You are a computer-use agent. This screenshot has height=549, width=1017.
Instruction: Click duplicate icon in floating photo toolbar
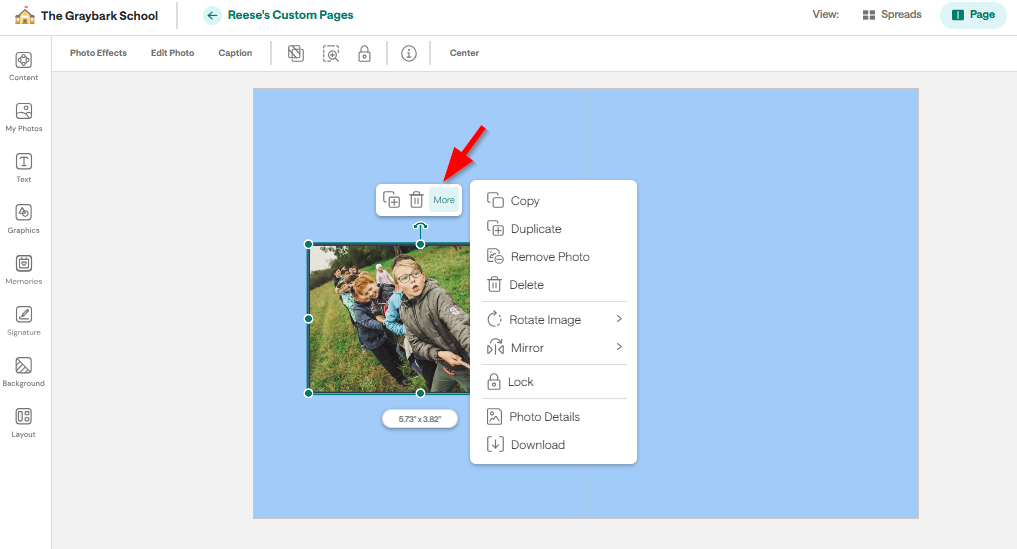(391, 200)
